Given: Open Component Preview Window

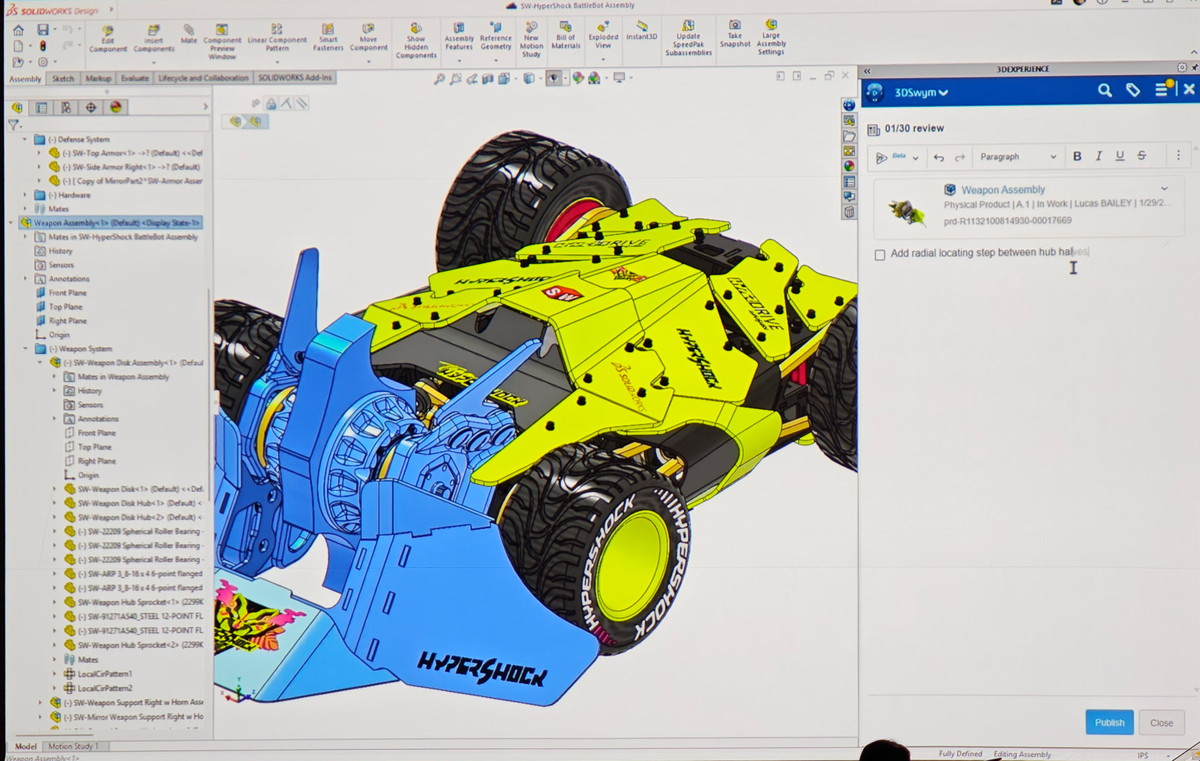Looking at the screenshot, I should coord(222,42).
